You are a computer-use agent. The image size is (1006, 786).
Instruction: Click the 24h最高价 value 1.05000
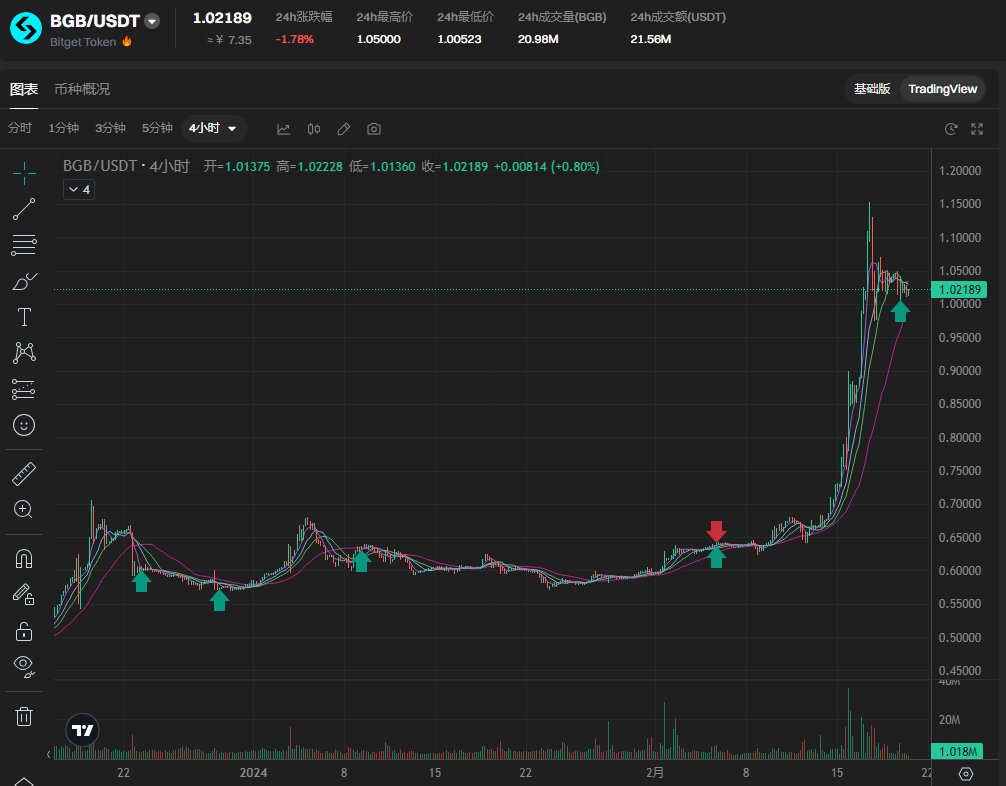(379, 39)
